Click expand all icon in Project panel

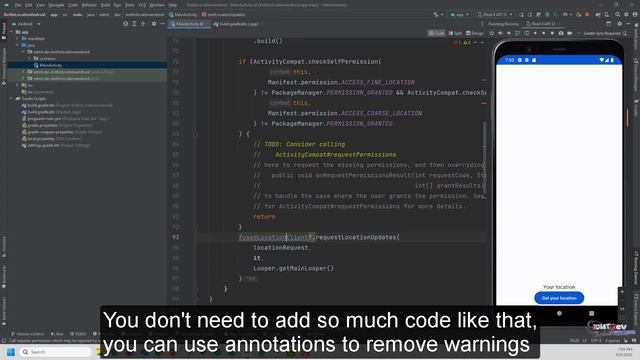point(134,24)
